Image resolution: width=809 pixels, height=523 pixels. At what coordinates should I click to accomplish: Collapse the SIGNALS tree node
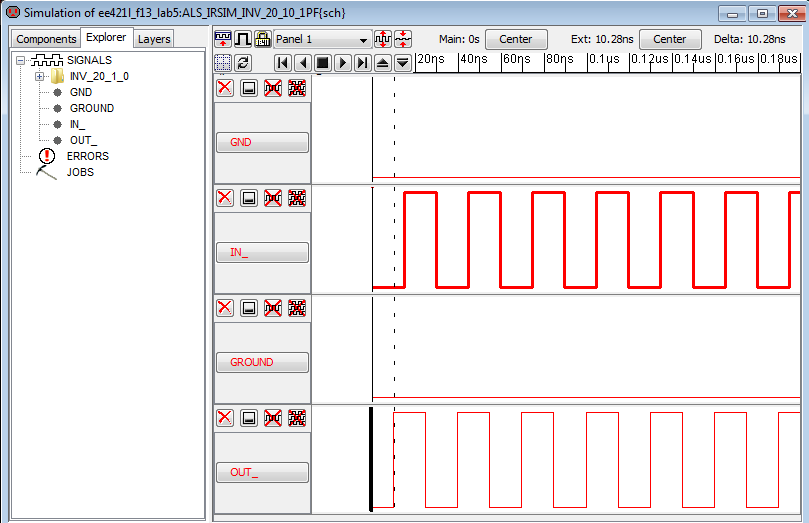point(21,60)
